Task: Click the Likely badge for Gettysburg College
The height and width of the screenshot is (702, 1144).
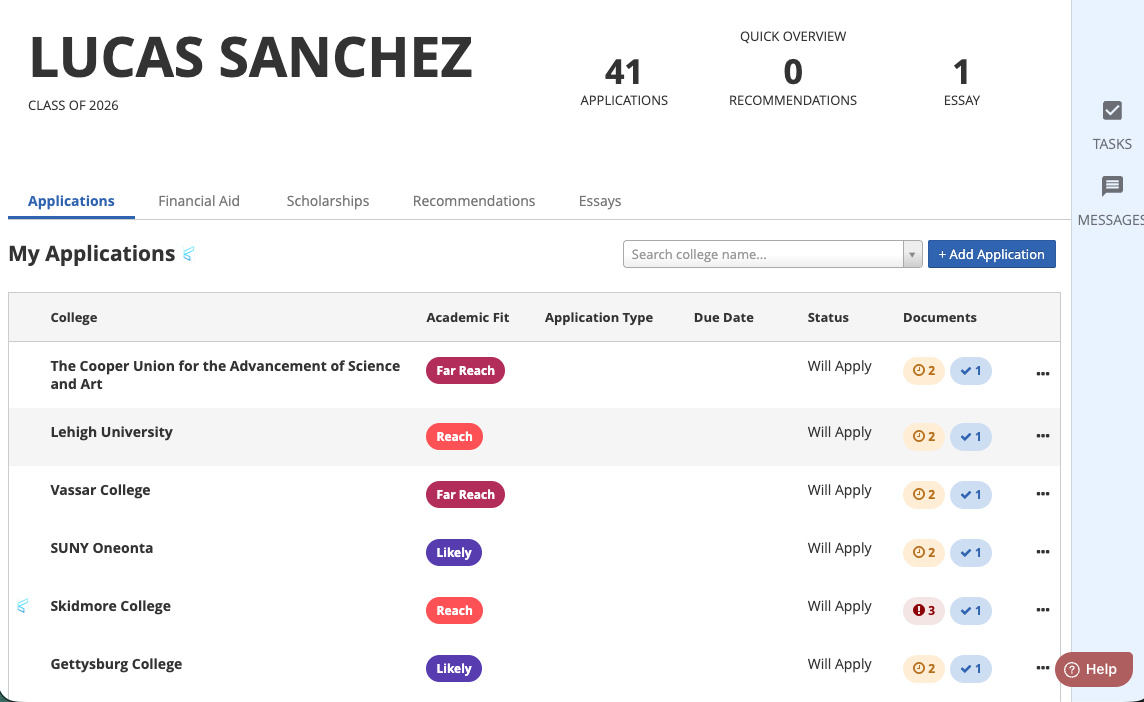Action: tap(454, 668)
